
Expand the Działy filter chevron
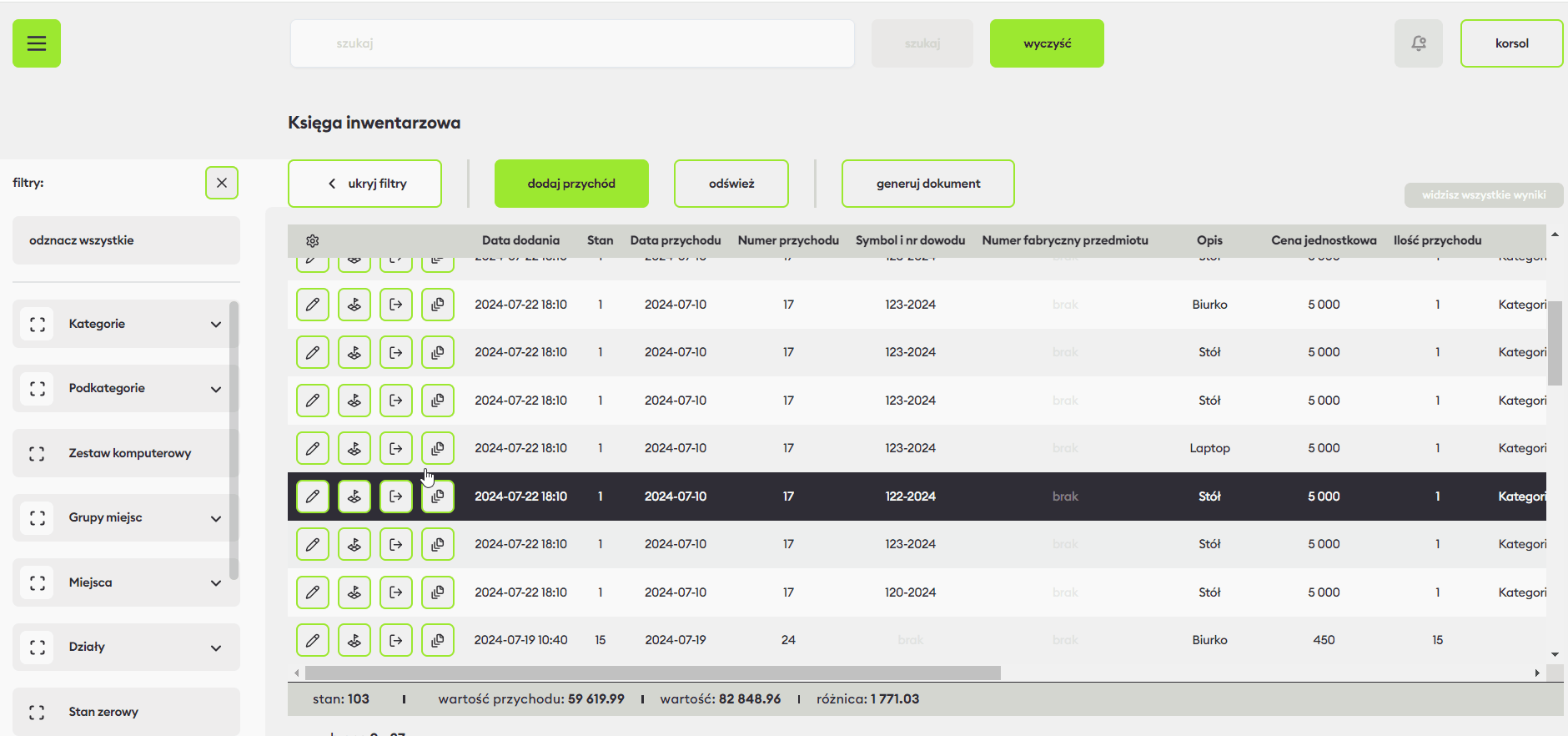216,648
